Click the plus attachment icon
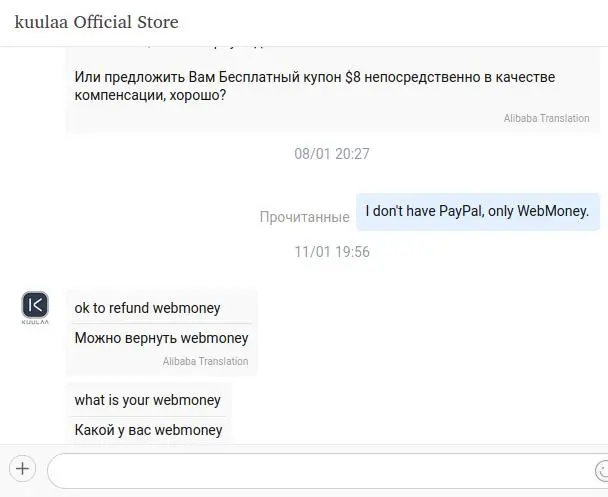This screenshot has height=497, width=608. coord(22,469)
